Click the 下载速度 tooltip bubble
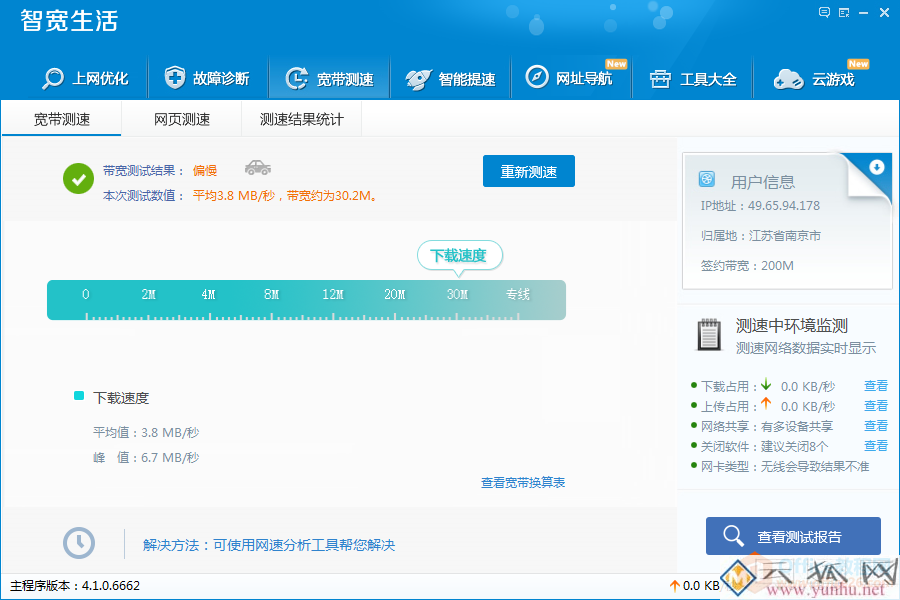The height and width of the screenshot is (600, 900). tap(459, 256)
